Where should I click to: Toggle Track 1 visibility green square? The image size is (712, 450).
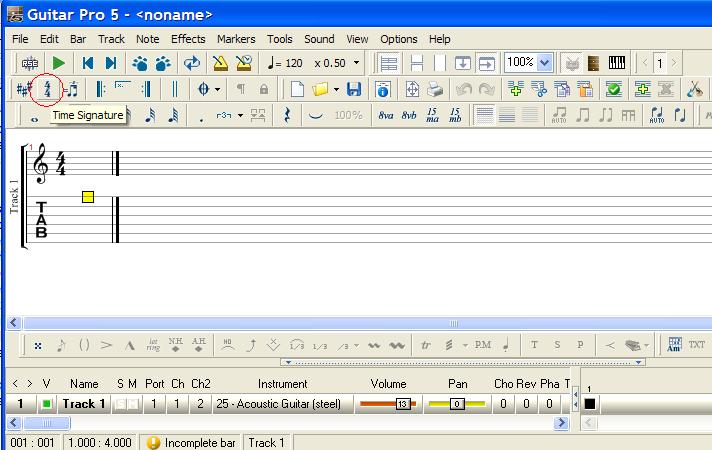coord(46,404)
